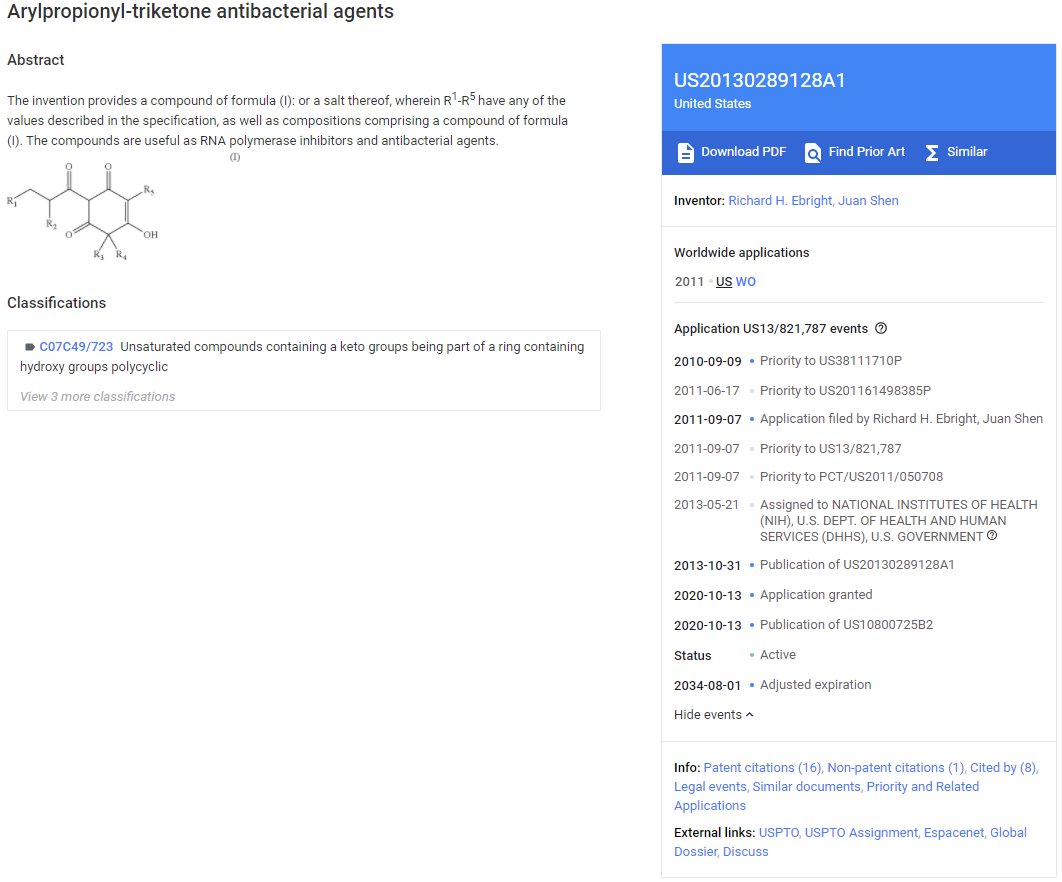This screenshot has height=882, width=1062.
Task: Click the Find Prior Art magnifier icon
Action: coord(813,152)
